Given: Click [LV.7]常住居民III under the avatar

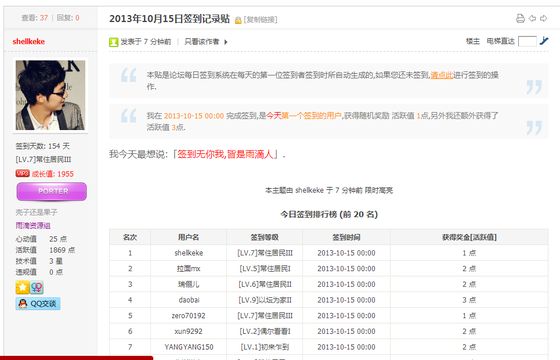Looking at the screenshot, I should tap(43, 159).
